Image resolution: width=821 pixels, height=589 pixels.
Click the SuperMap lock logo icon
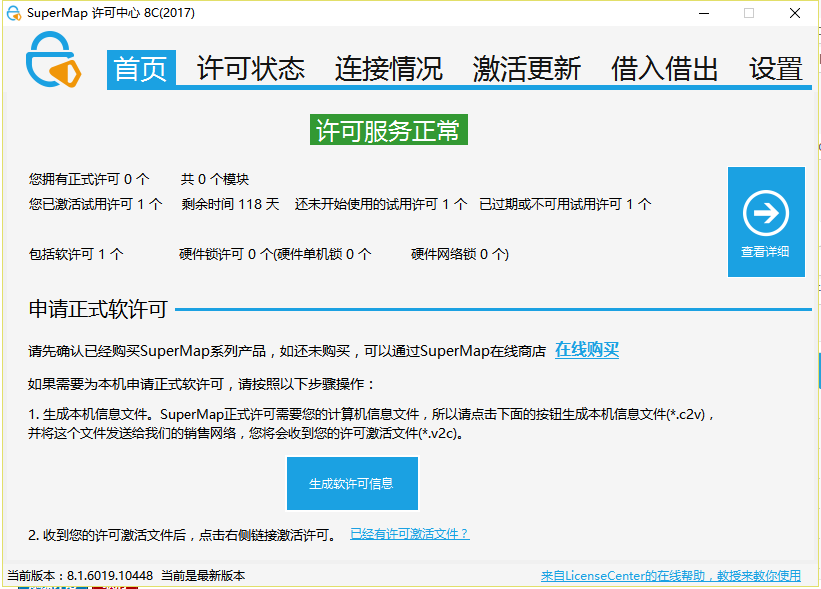[53, 60]
